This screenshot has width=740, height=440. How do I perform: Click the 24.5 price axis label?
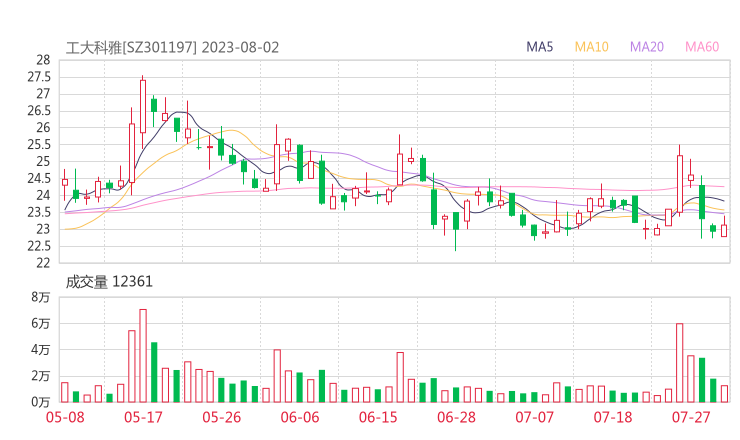[39, 178]
